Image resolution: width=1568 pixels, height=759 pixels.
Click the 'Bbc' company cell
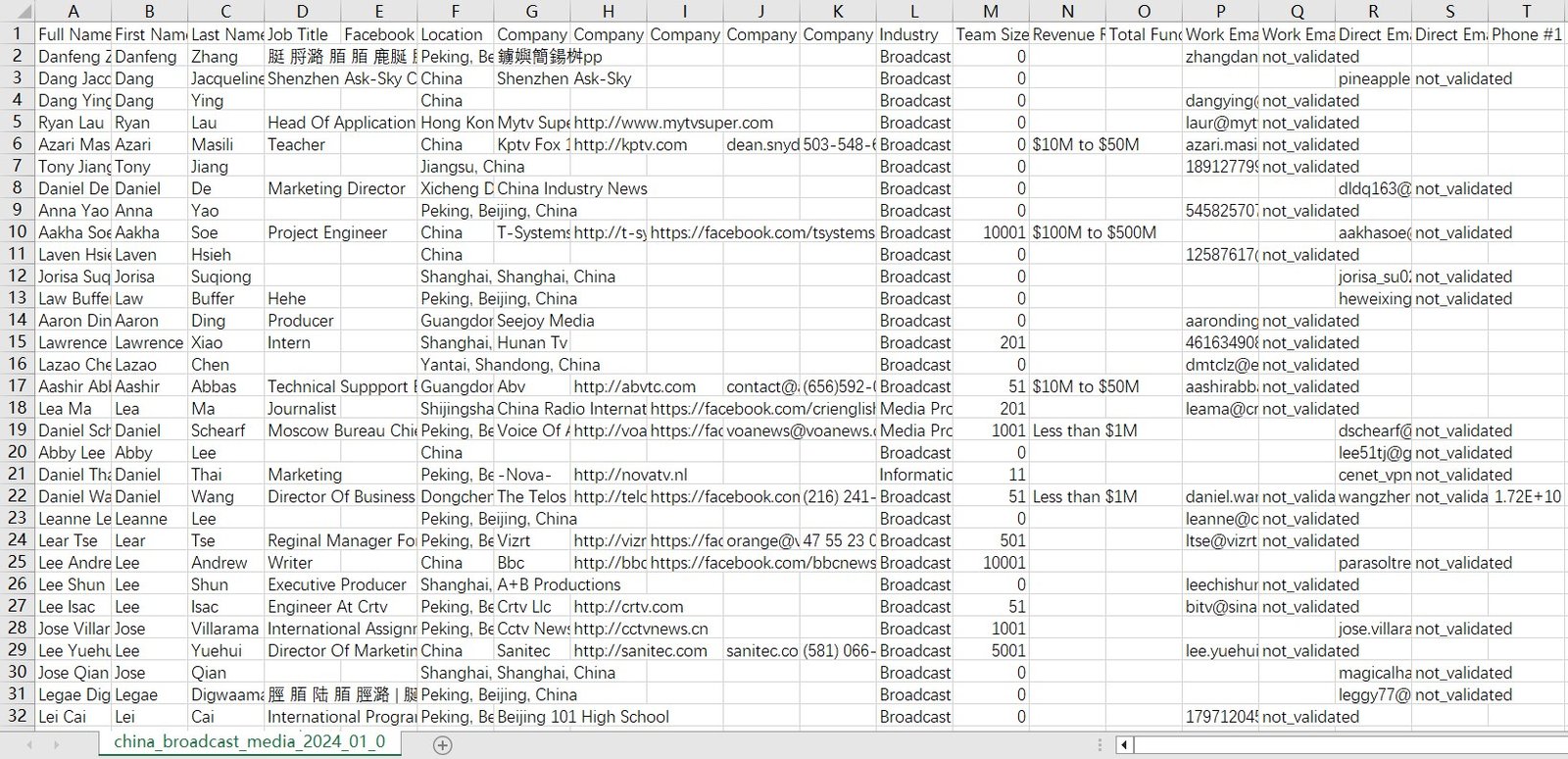pyautogui.click(x=531, y=563)
